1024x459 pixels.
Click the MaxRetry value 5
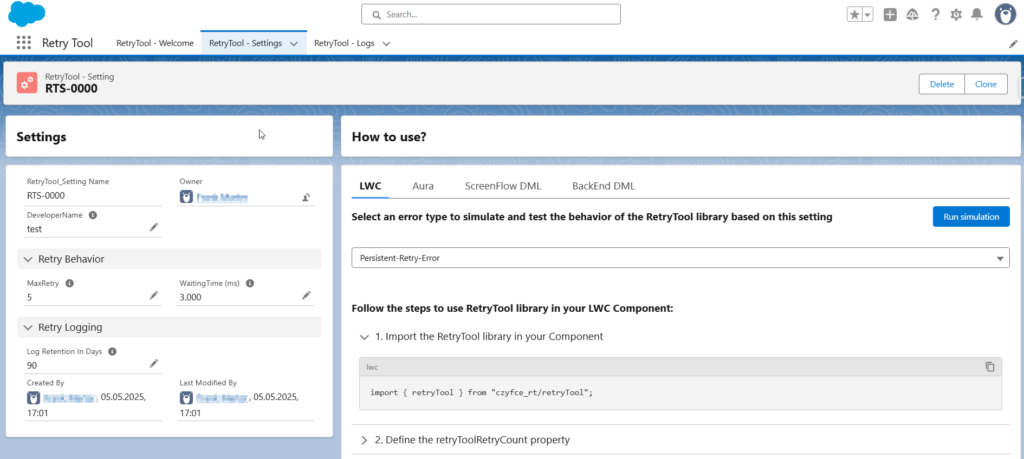(x=29, y=297)
